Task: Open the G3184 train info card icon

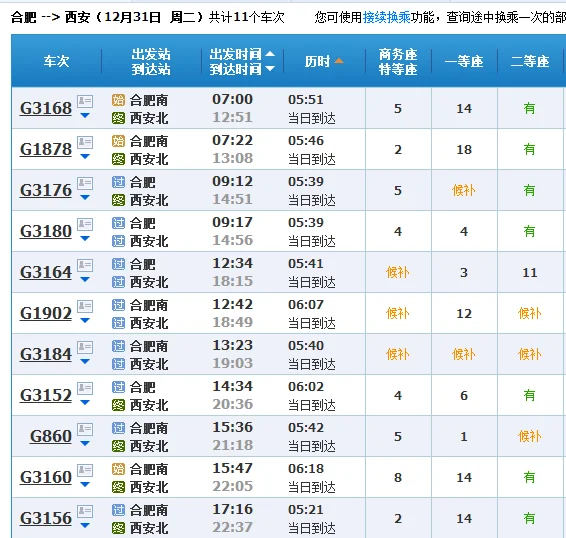Action: coord(85,347)
